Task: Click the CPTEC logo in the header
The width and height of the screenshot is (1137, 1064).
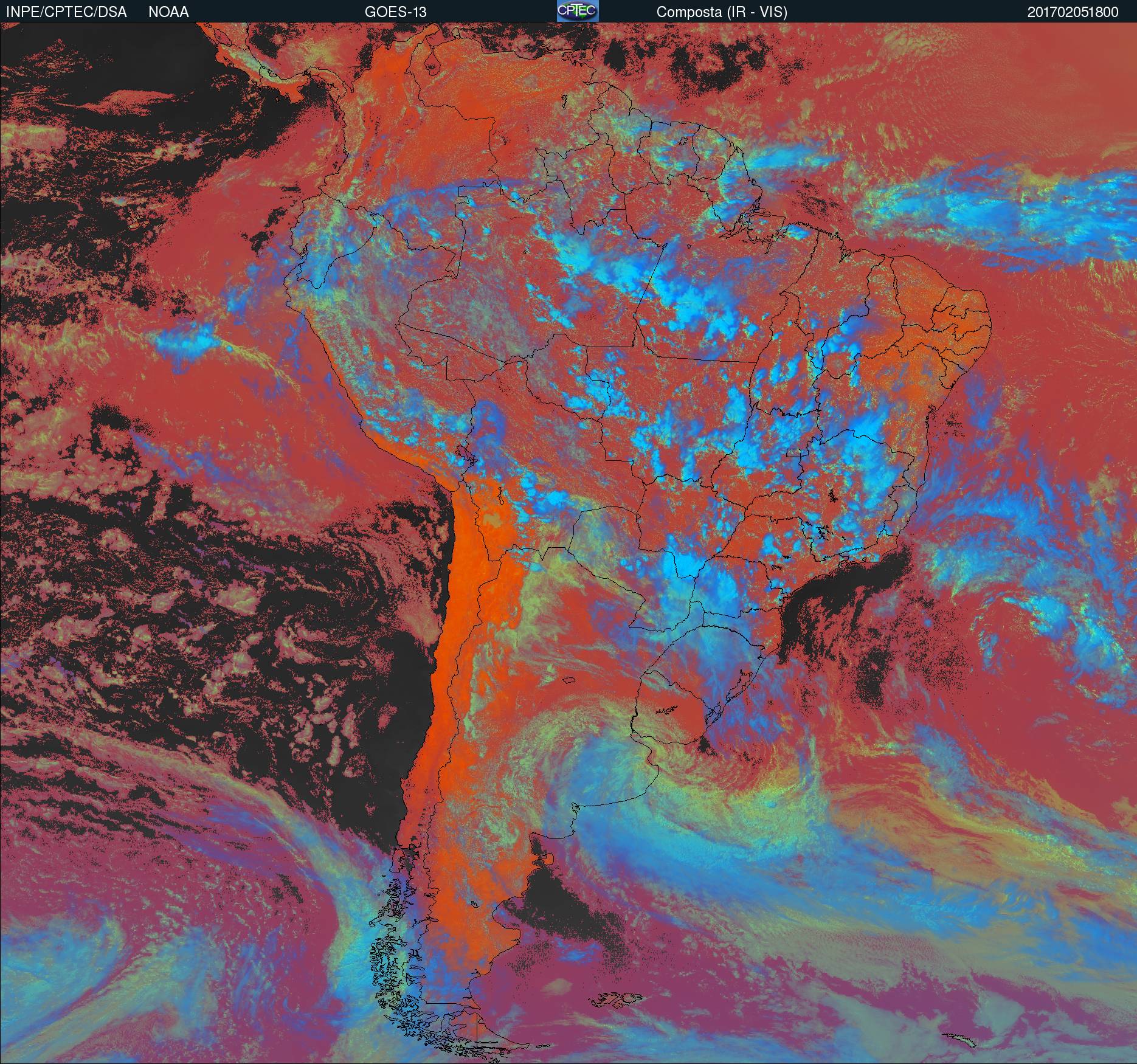Action: point(578,11)
